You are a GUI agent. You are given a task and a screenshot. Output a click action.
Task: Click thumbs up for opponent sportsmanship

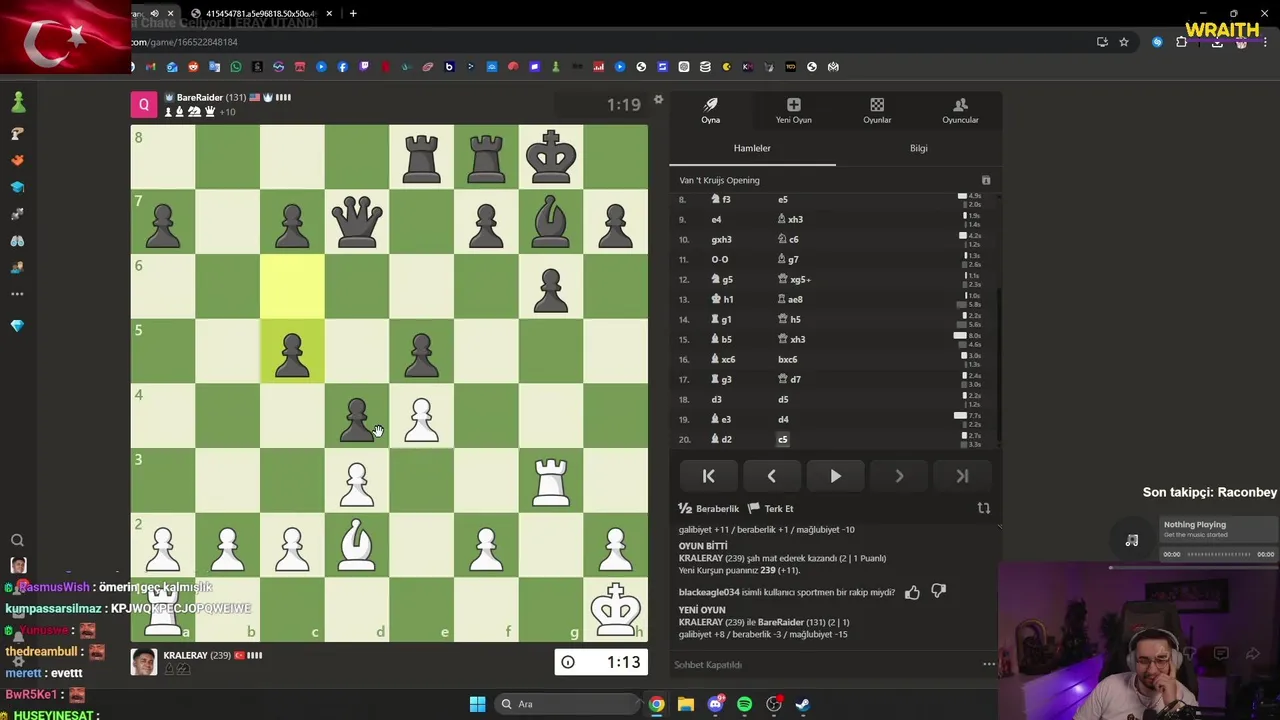click(x=912, y=593)
